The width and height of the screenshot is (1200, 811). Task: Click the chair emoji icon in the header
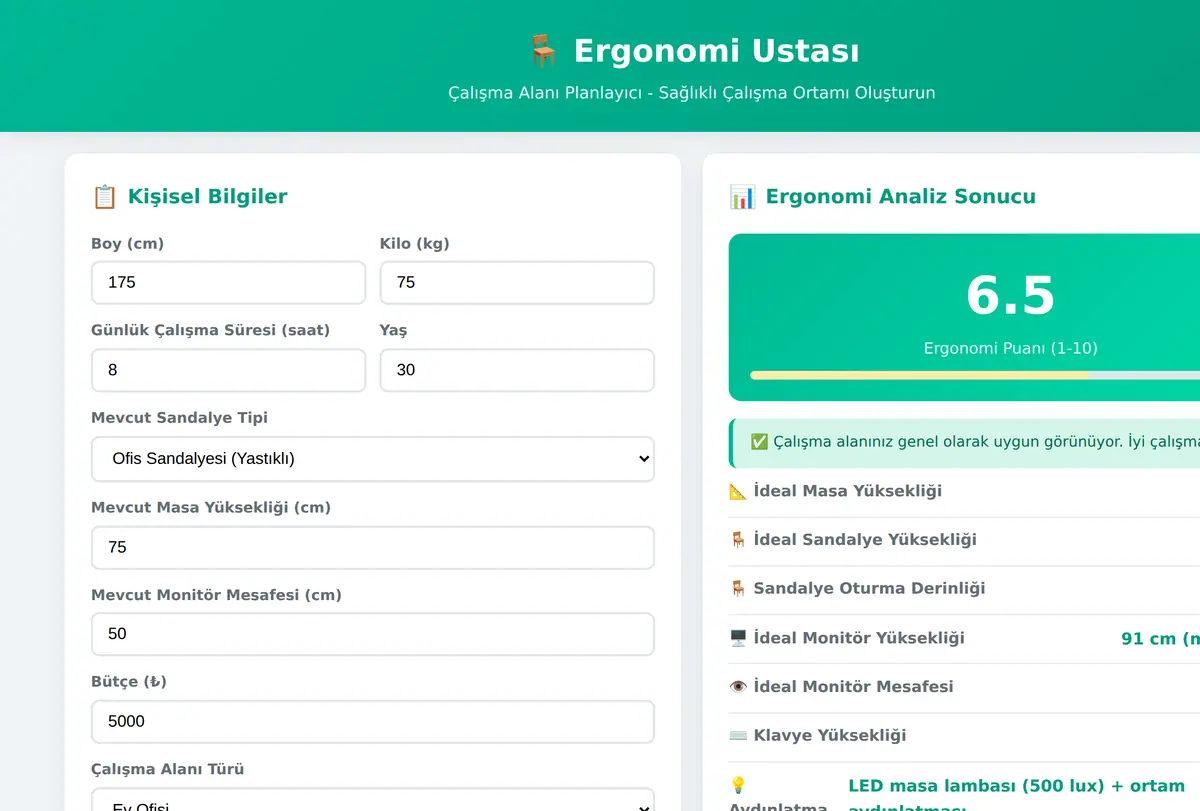point(543,51)
